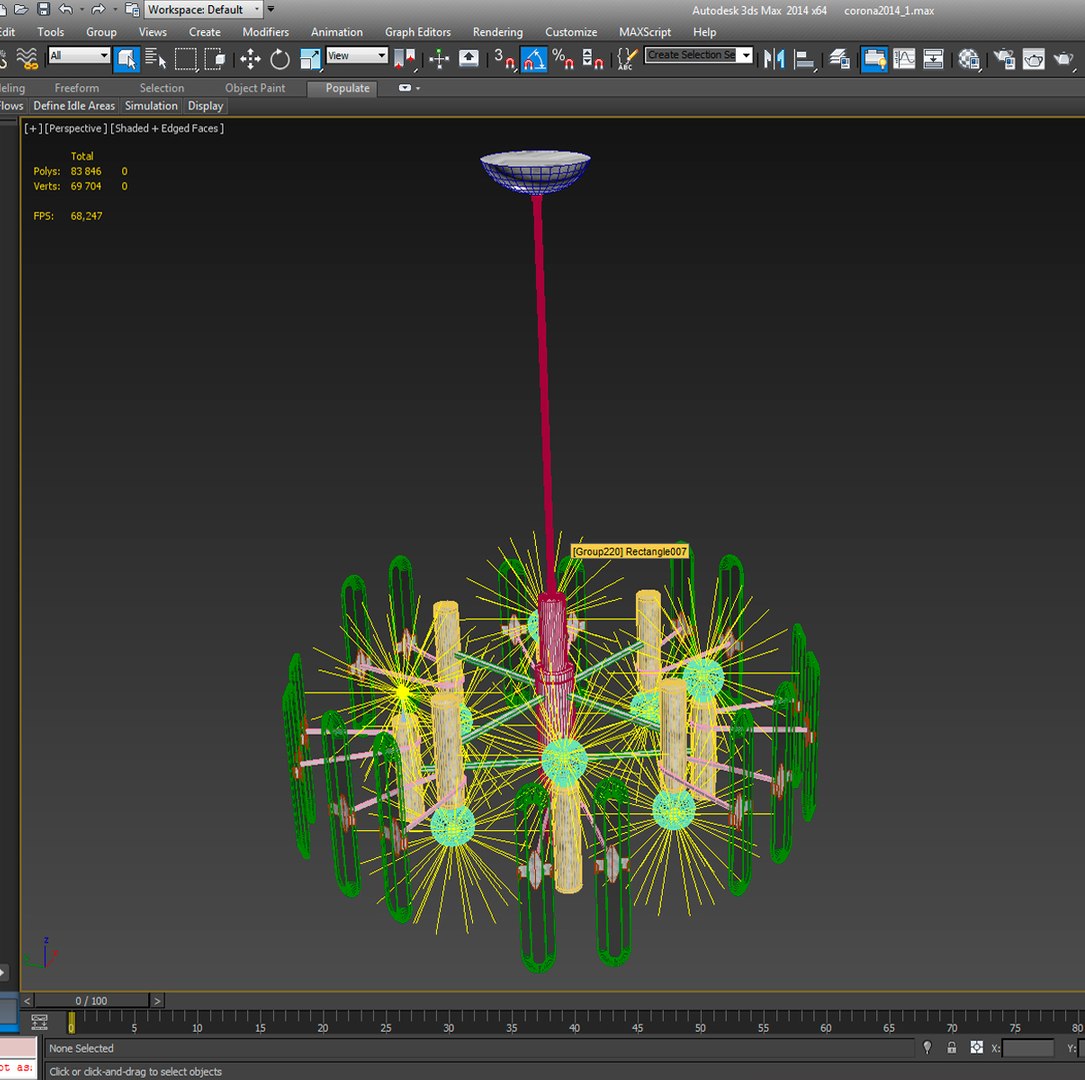
Task: Click the Render Production teapot
Action: [1064, 59]
